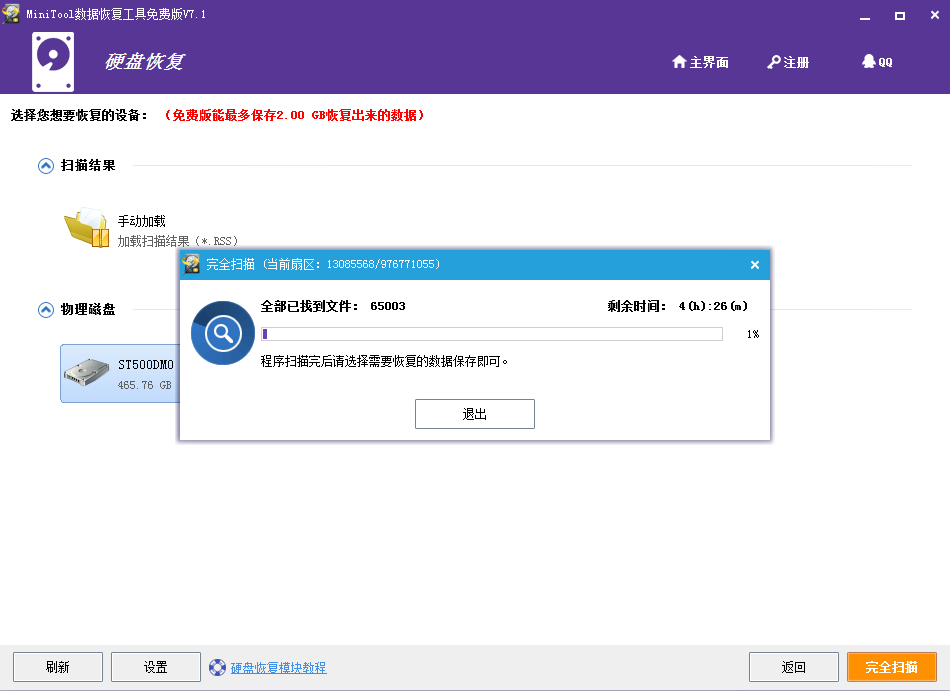950x691 pixels.
Task: Click the 返回 back button
Action: [794, 667]
